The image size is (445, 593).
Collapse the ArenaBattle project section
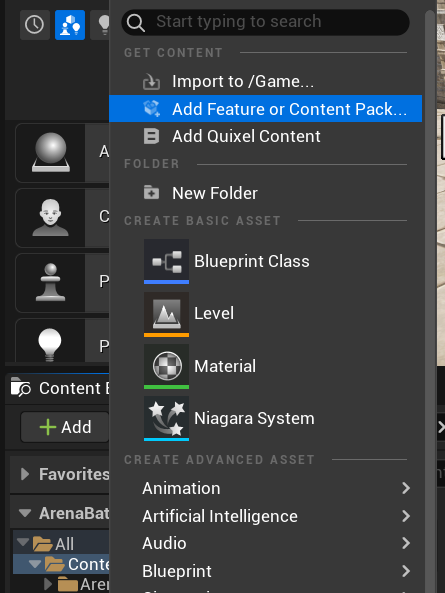click(25, 513)
